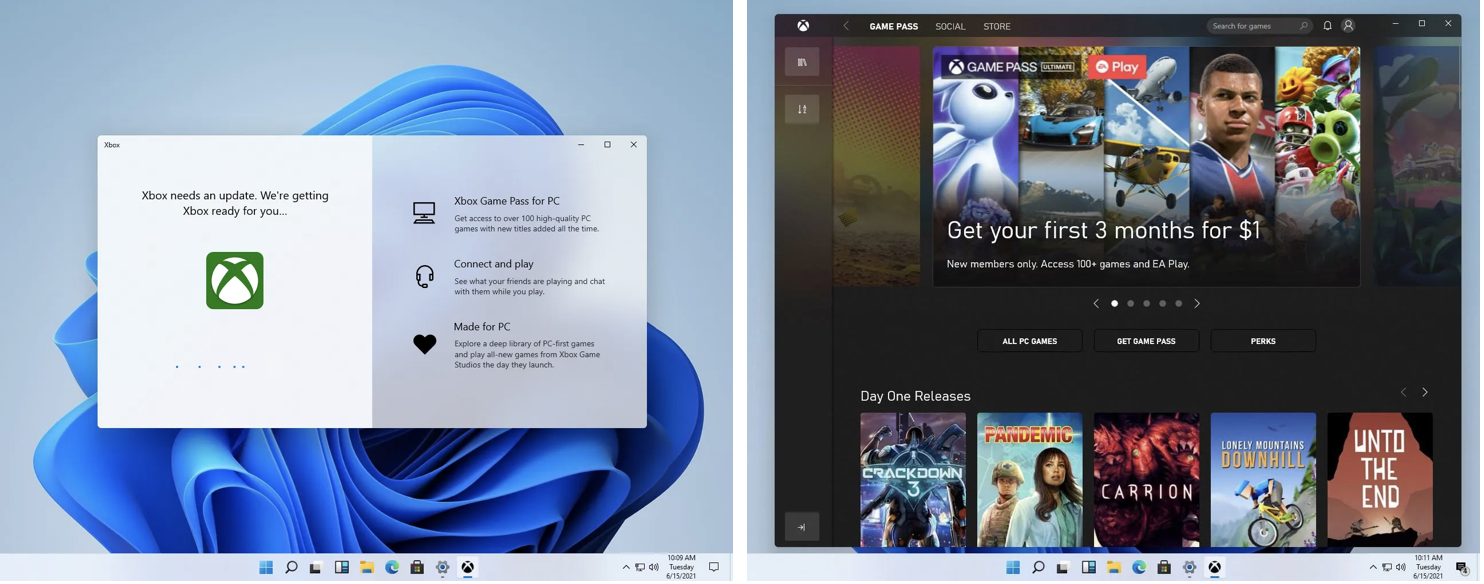1484x584 pixels.
Task: Click the 'Made for PC' heading
Action: pos(484,328)
